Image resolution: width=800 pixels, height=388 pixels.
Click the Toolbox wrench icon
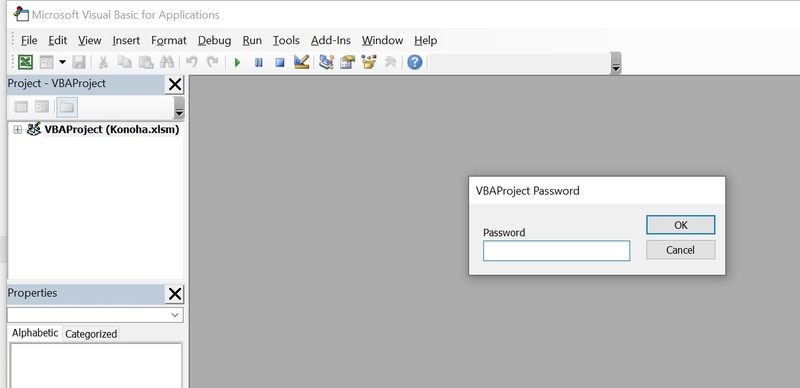coord(390,62)
